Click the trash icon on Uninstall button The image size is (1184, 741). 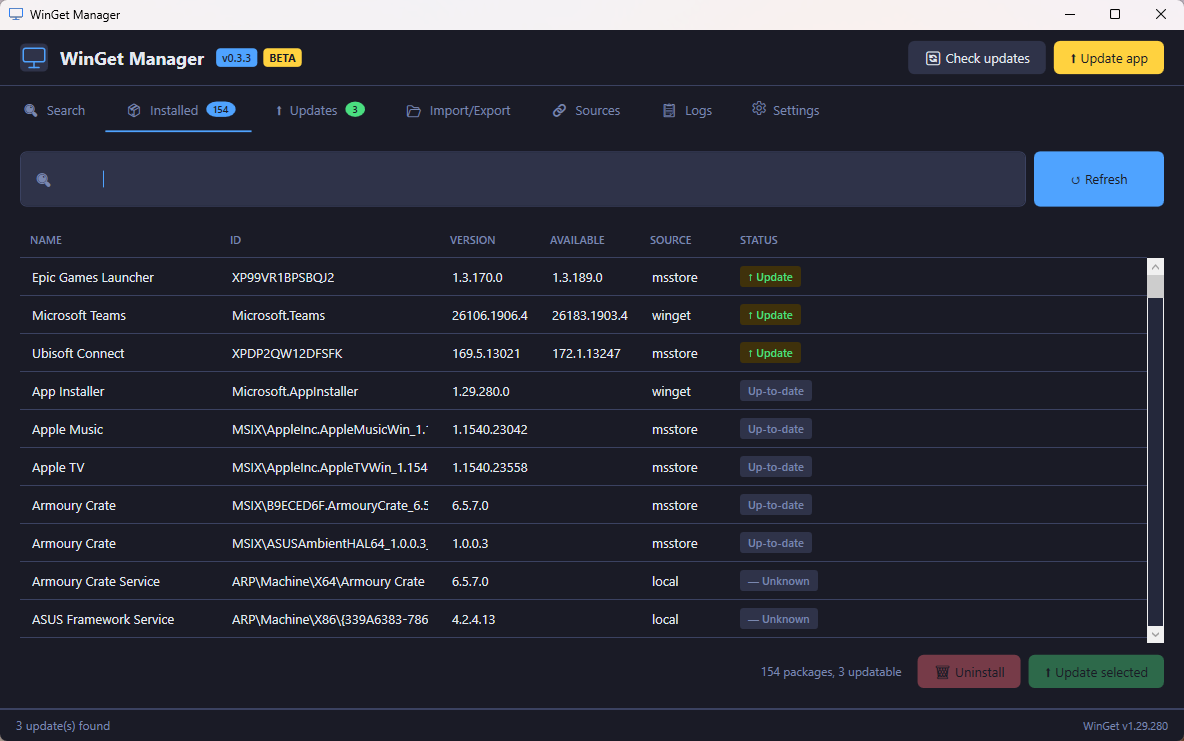[x=942, y=672]
